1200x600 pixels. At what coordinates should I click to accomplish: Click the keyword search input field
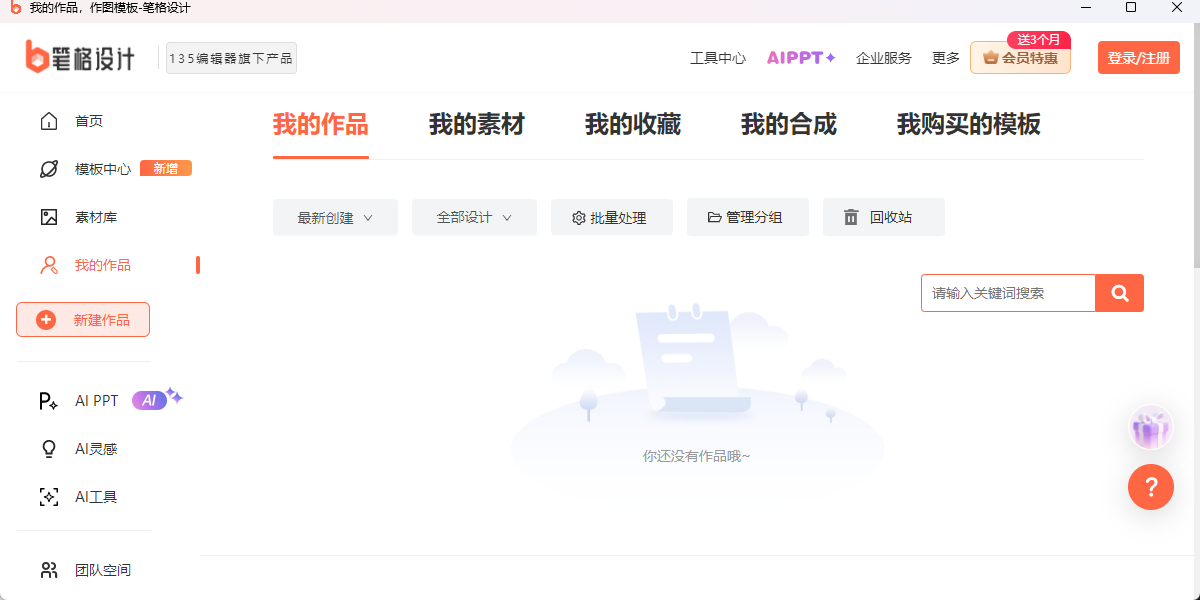[1007, 293]
